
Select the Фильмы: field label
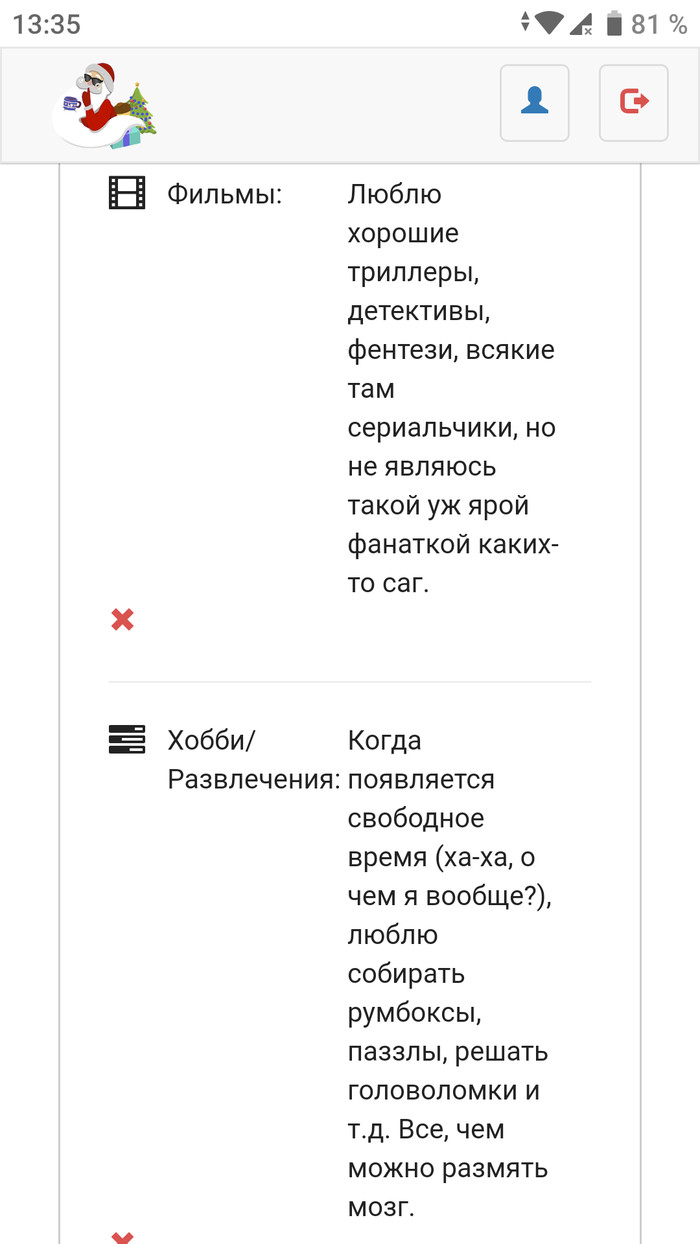click(x=225, y=193)
